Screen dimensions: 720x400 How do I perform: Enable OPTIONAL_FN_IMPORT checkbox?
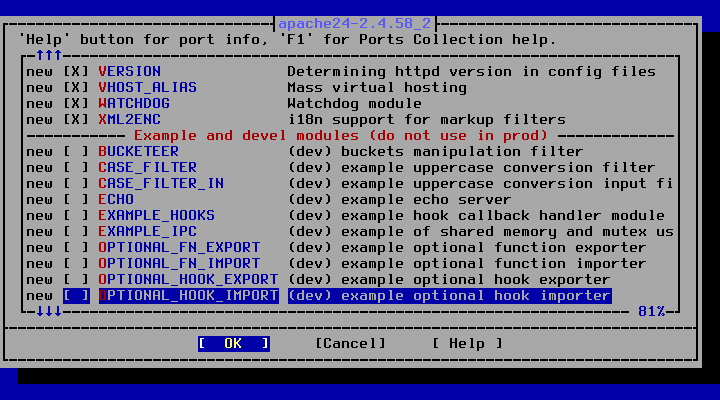point(76,264)
